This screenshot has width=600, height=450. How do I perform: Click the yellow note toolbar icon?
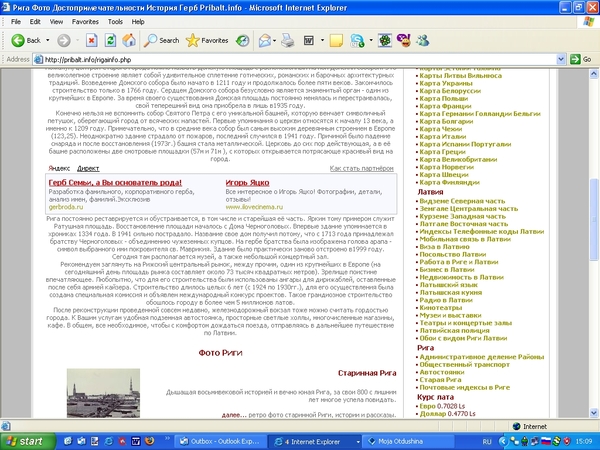click(x=336, y=40)
